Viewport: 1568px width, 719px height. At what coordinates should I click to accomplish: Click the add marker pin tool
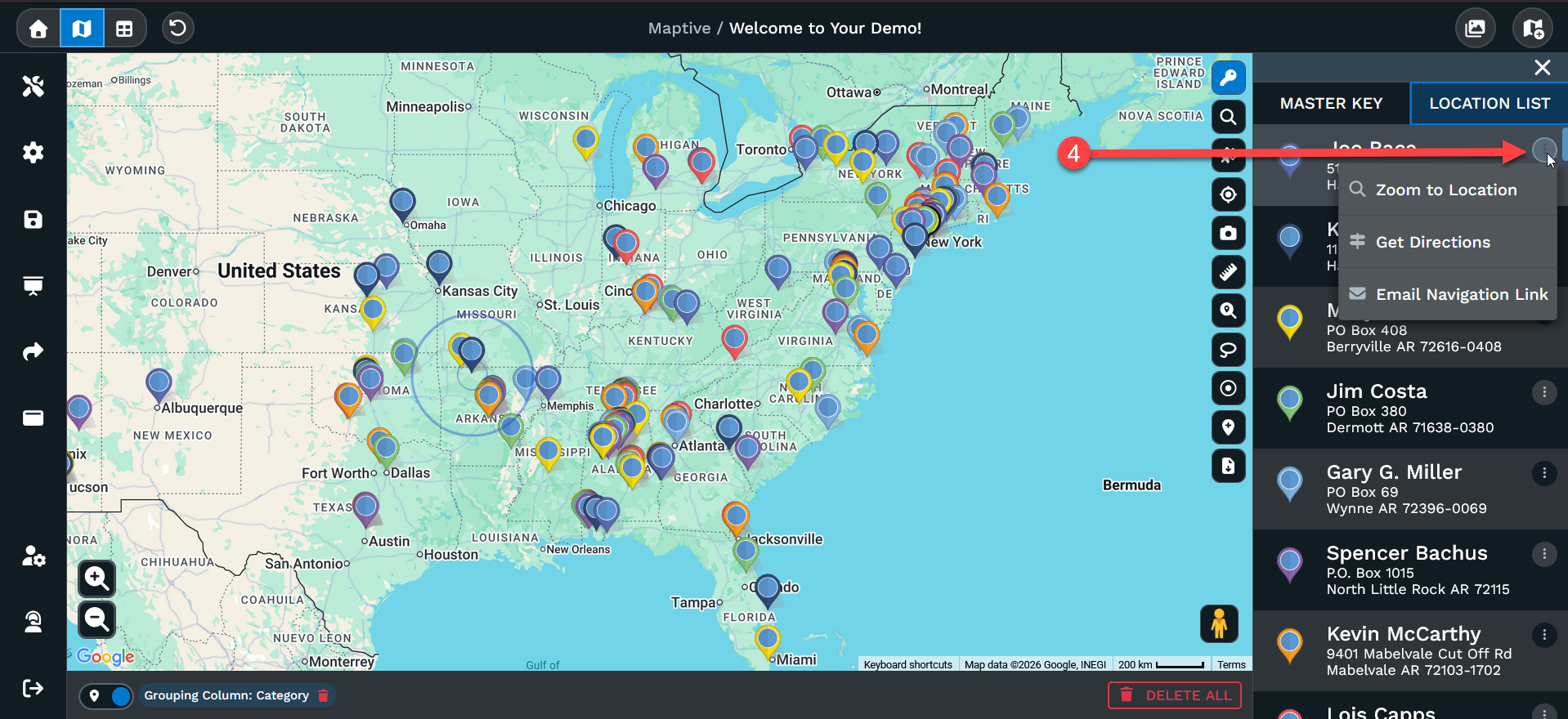click(1228, 427)
